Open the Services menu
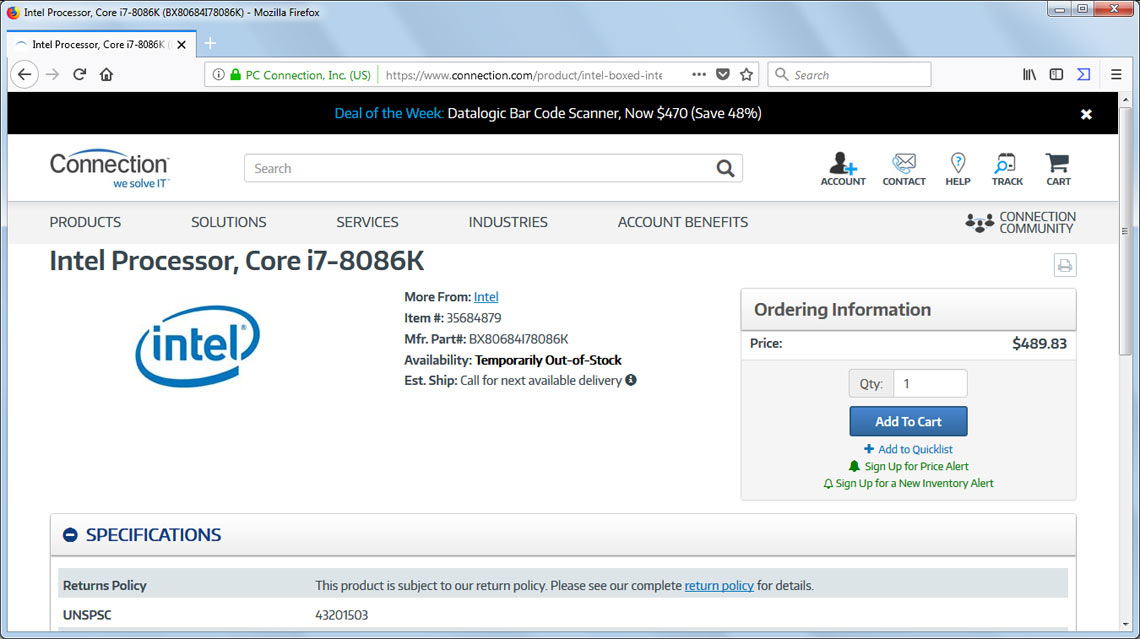Image resolution: width=1140 pixels, height=639 pixels. pyautogui.click(x=367, y=222)
